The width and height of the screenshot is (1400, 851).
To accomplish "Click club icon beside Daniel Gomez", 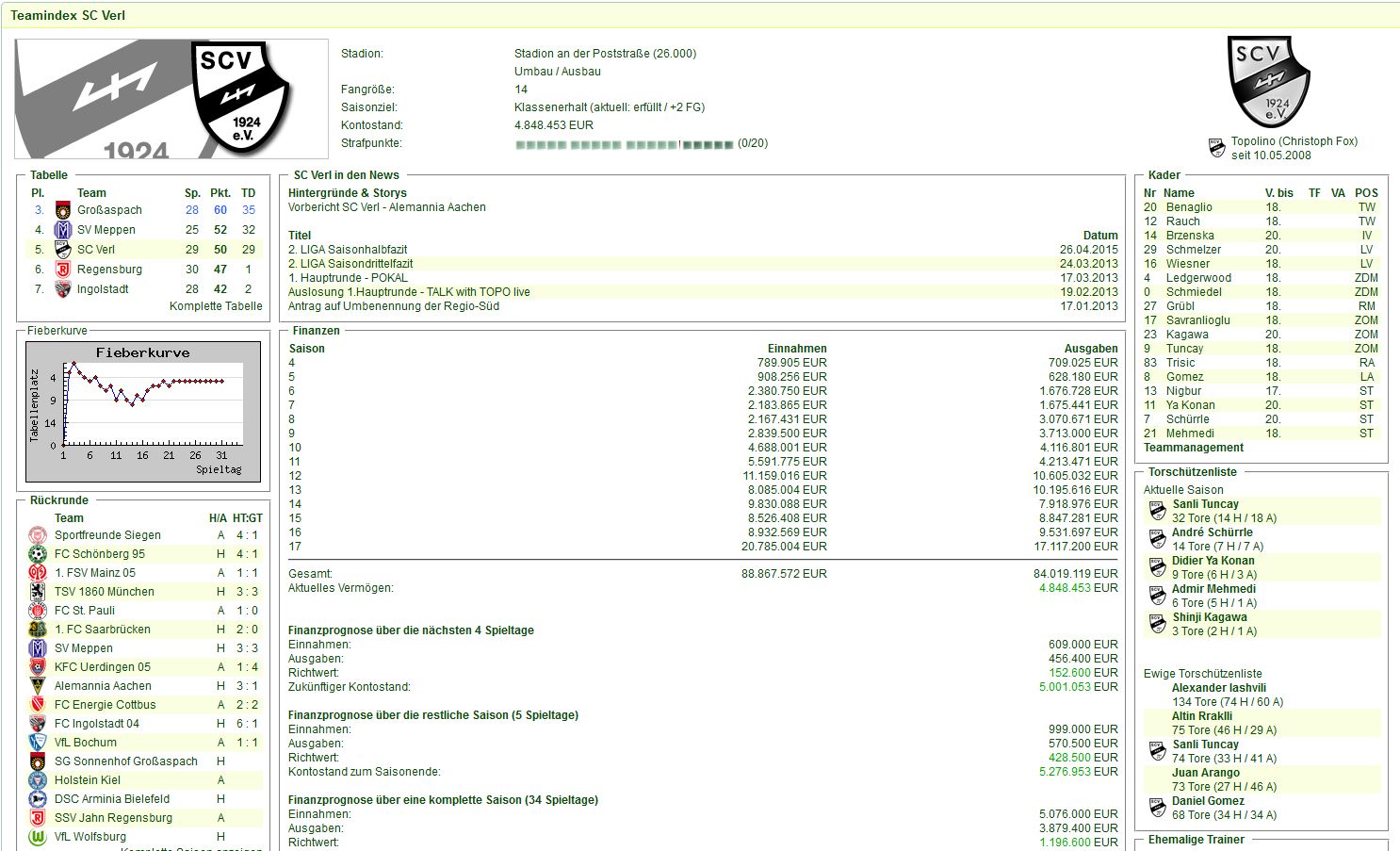I will pos(1158,808).
